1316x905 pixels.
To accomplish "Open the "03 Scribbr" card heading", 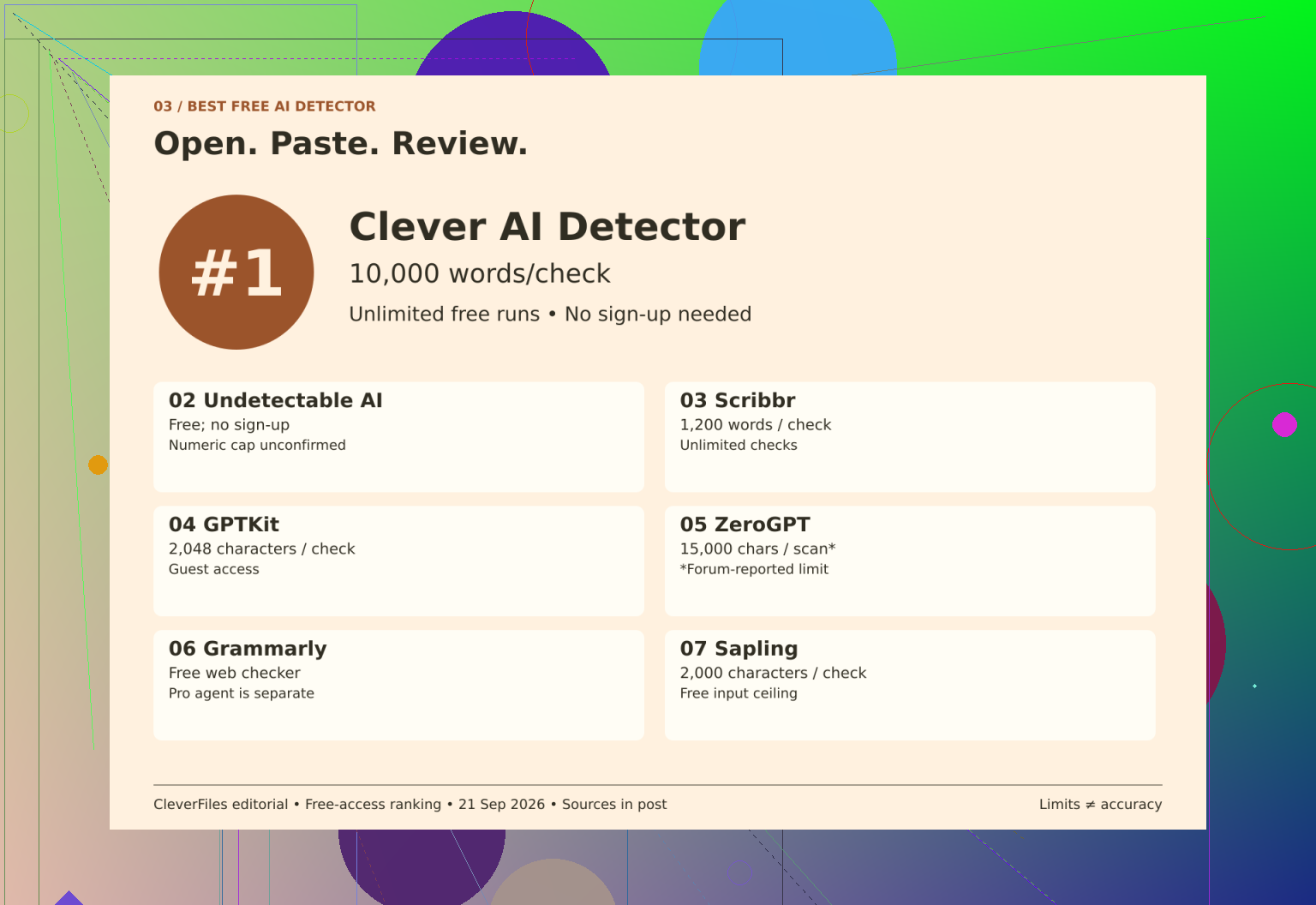I will pyautogui.click(x=738, y=400).
